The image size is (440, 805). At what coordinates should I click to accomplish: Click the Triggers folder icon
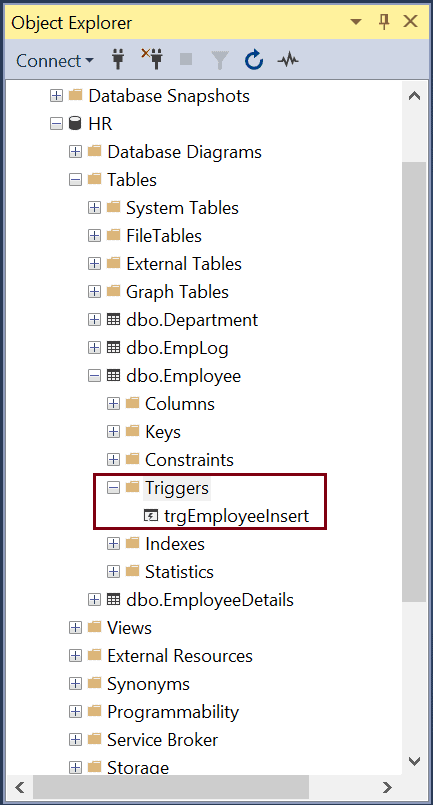tap(132, 487)
